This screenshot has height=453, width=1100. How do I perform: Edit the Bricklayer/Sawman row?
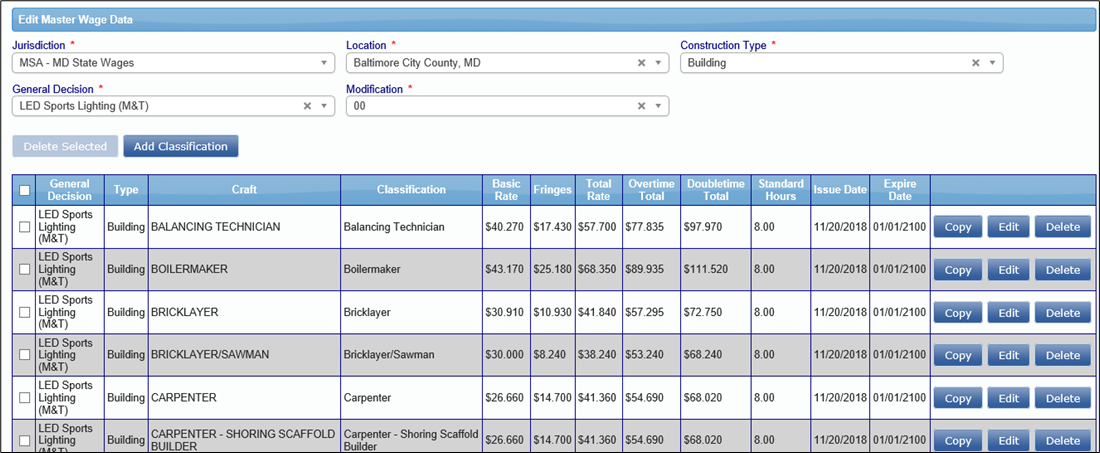[x=1008, y=356]
